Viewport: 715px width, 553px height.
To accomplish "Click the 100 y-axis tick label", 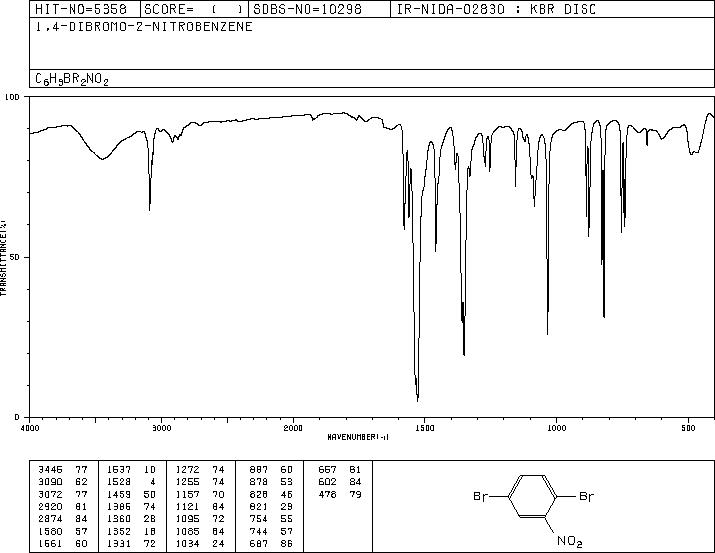I will [12, 97].
